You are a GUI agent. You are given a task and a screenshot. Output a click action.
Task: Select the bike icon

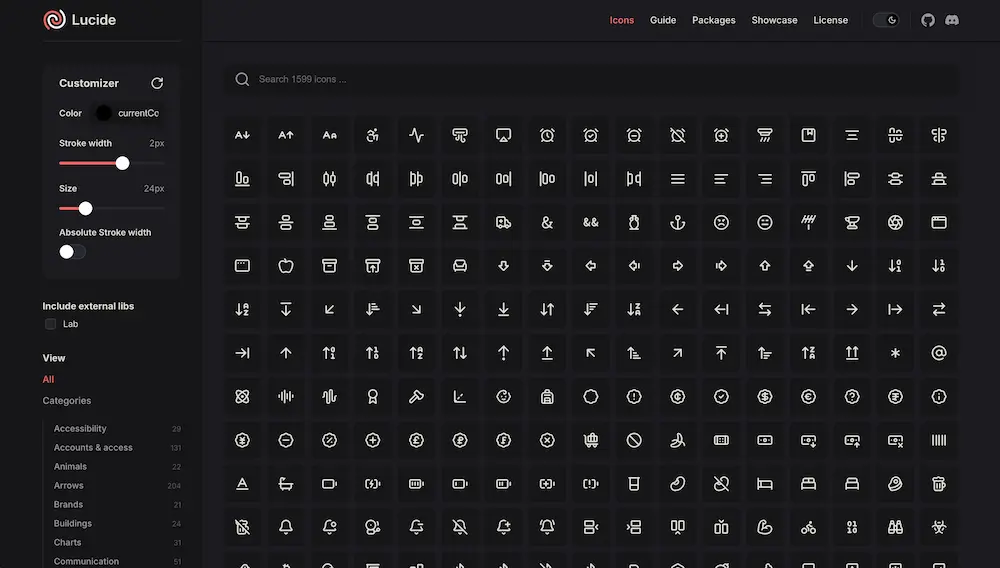coord(808,527)
